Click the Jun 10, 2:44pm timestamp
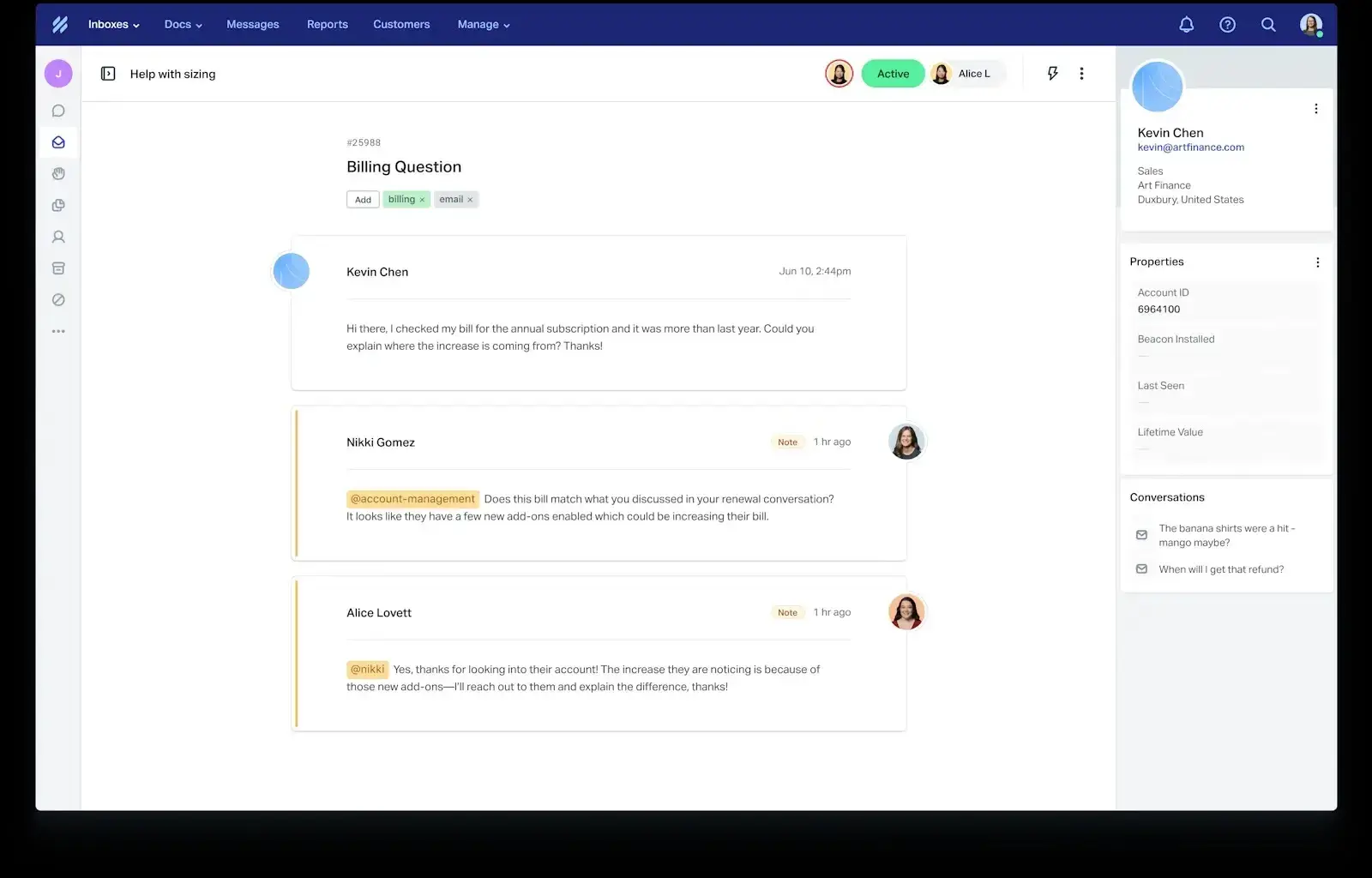 pyautogui.click(x=815, y=272)
